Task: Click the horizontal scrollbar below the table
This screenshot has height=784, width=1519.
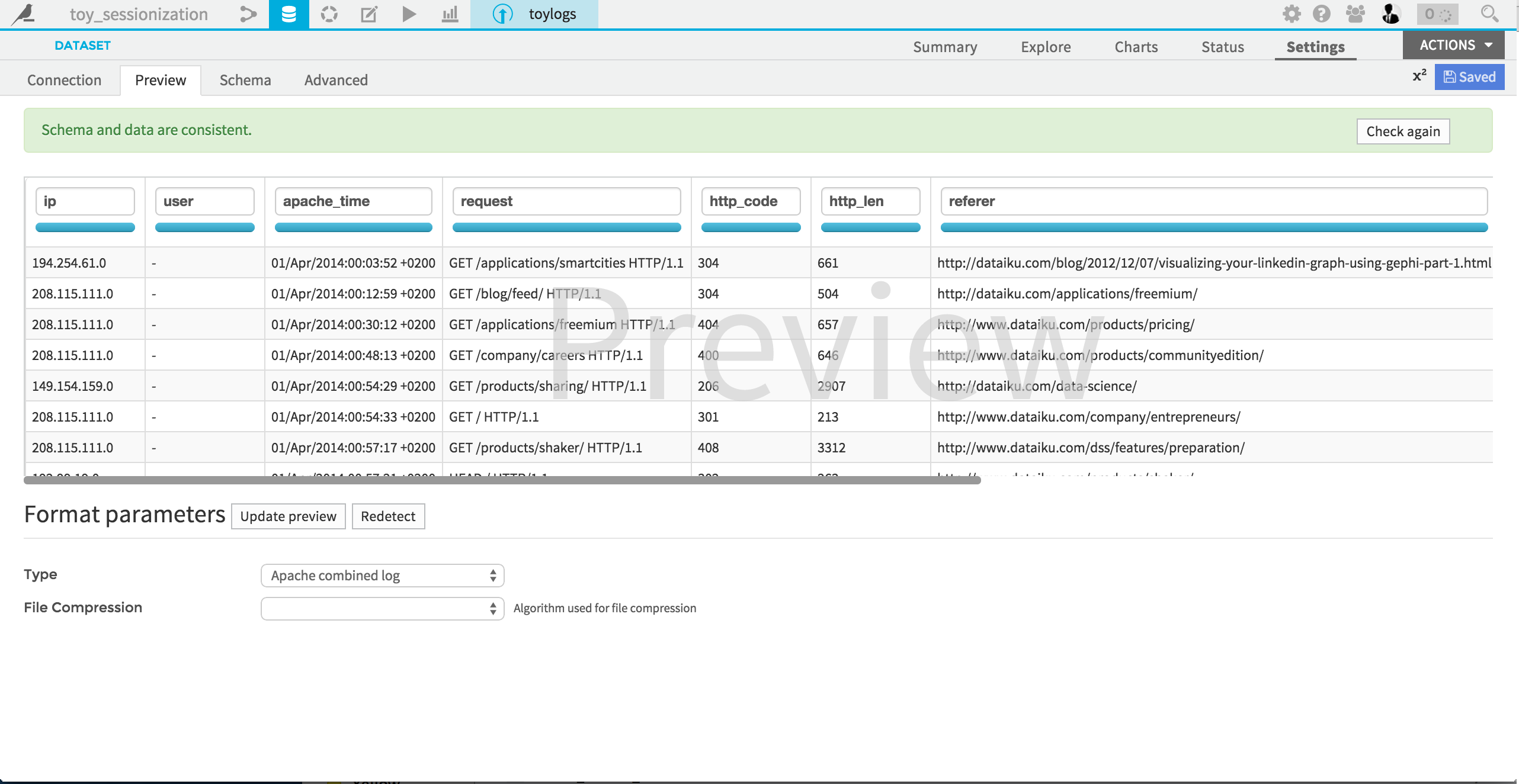Action: pos(502,481)
